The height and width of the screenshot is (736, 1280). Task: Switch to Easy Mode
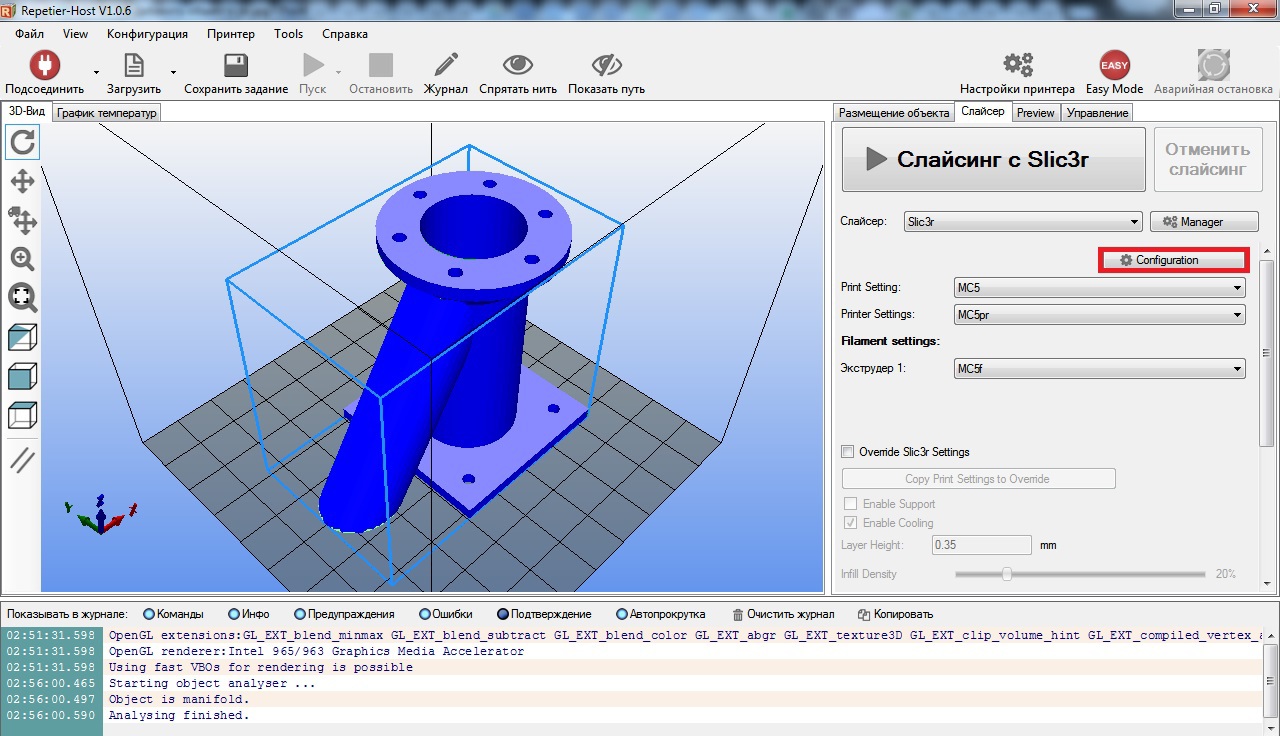(1114, 66)
